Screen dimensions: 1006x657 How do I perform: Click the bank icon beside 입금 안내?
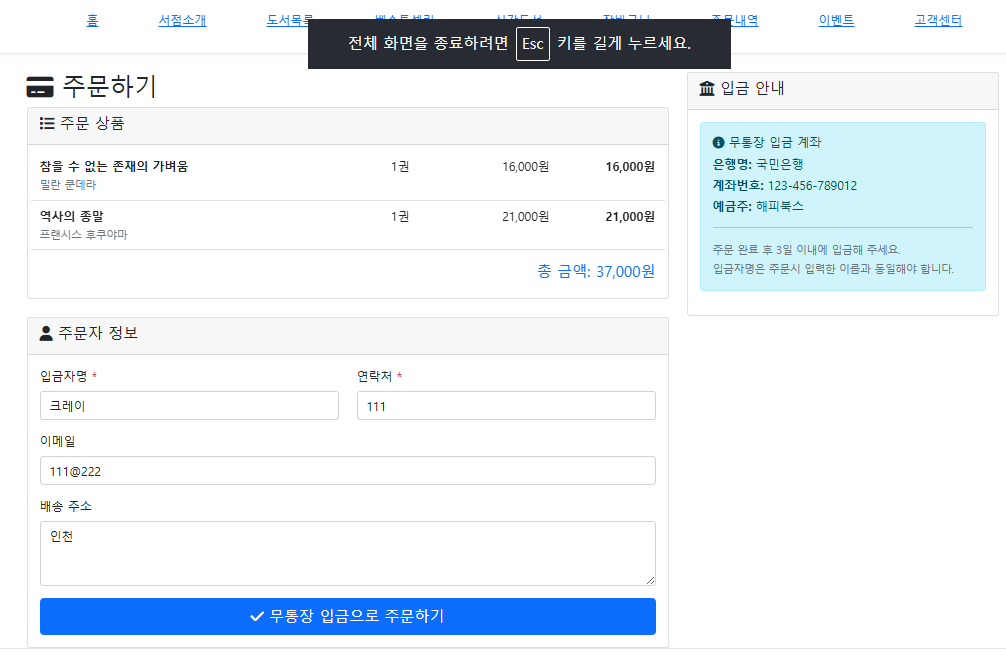tap(707, 88)
